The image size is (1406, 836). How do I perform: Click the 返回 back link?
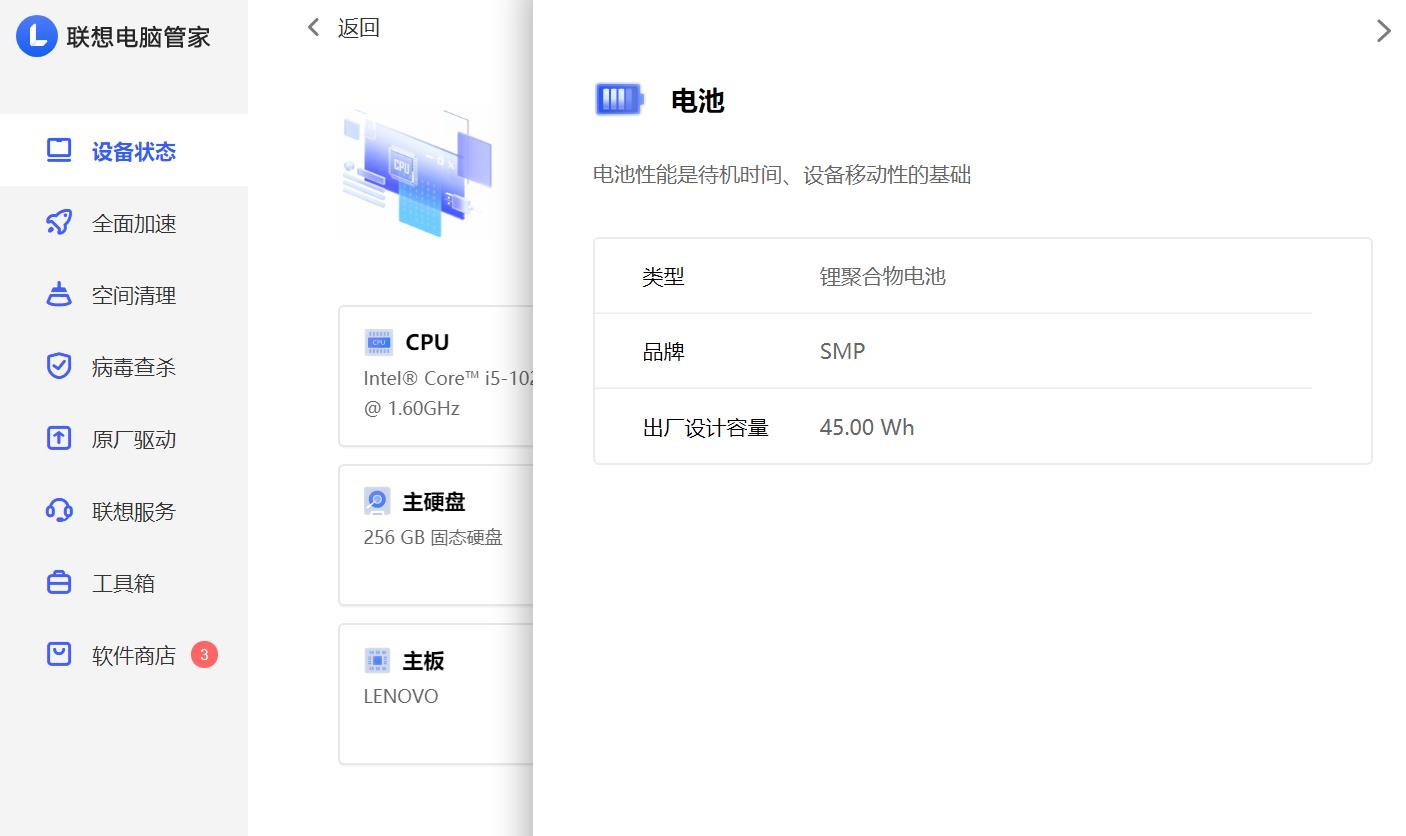pos(359,28)
